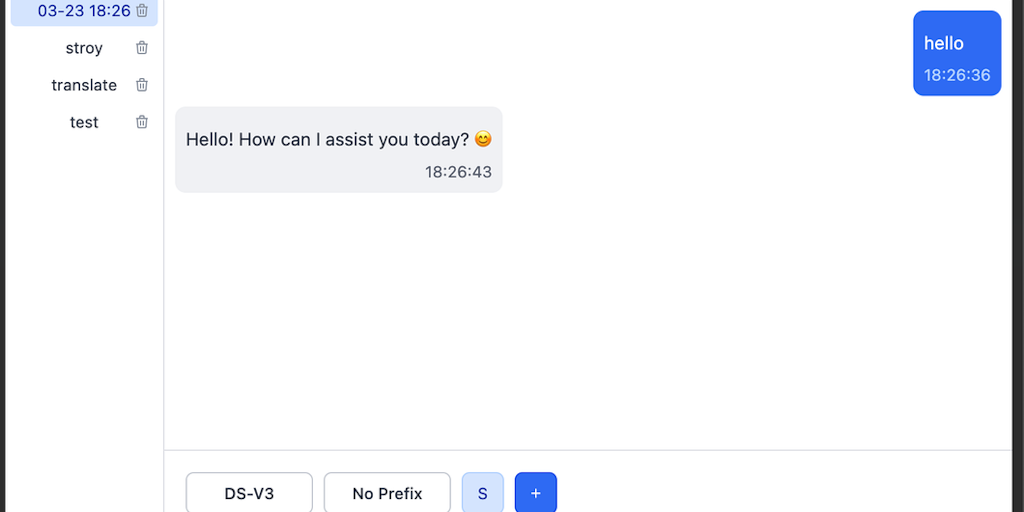The image size is (1024, 512).
Task: Click the 18:26:43 timestamp in the reply bubble
Action: tap(458, 172)
